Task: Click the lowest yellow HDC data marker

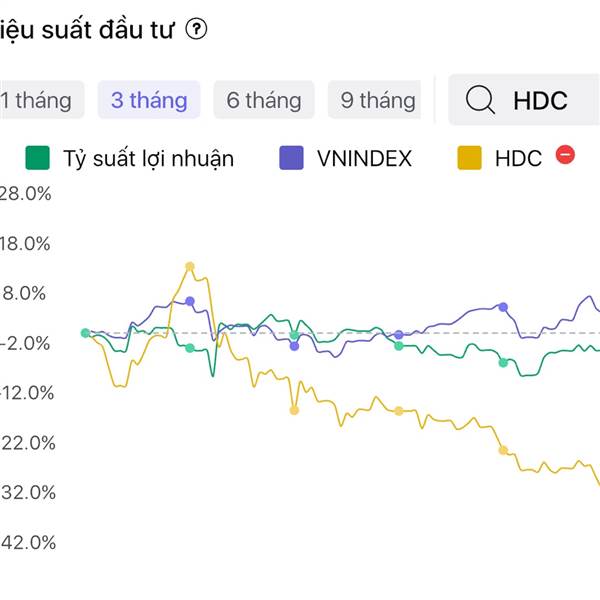Action: (503, 450)
